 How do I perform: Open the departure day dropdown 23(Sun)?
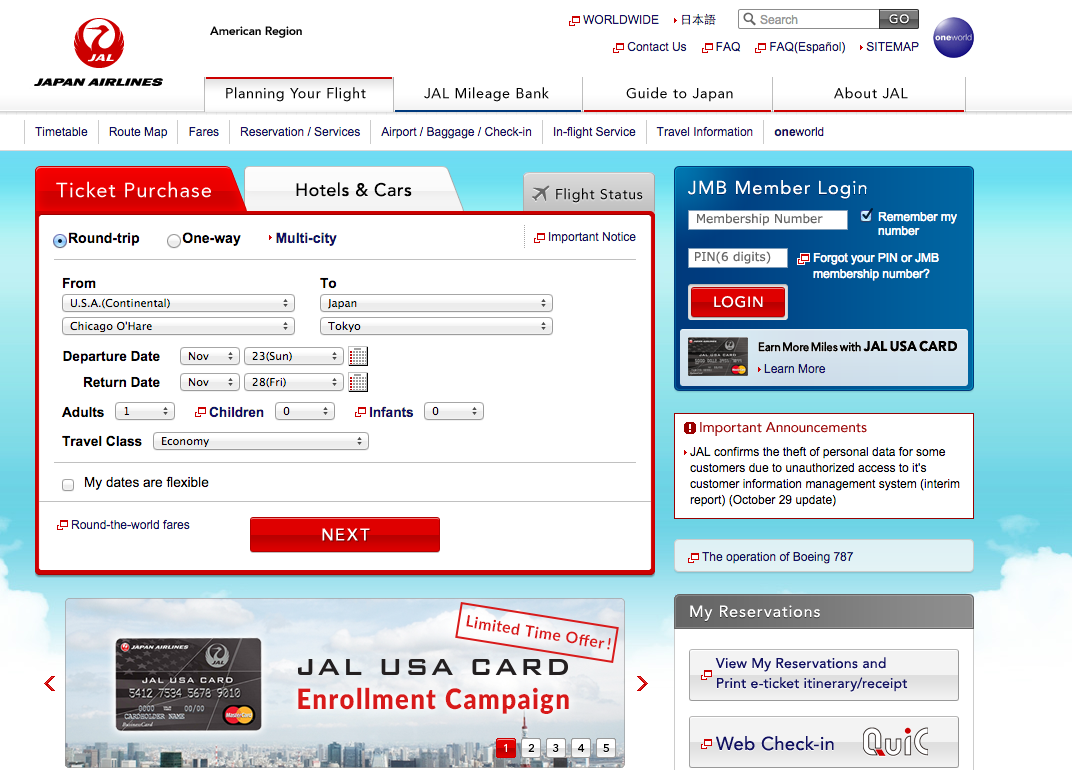click(x=293, y=356)
